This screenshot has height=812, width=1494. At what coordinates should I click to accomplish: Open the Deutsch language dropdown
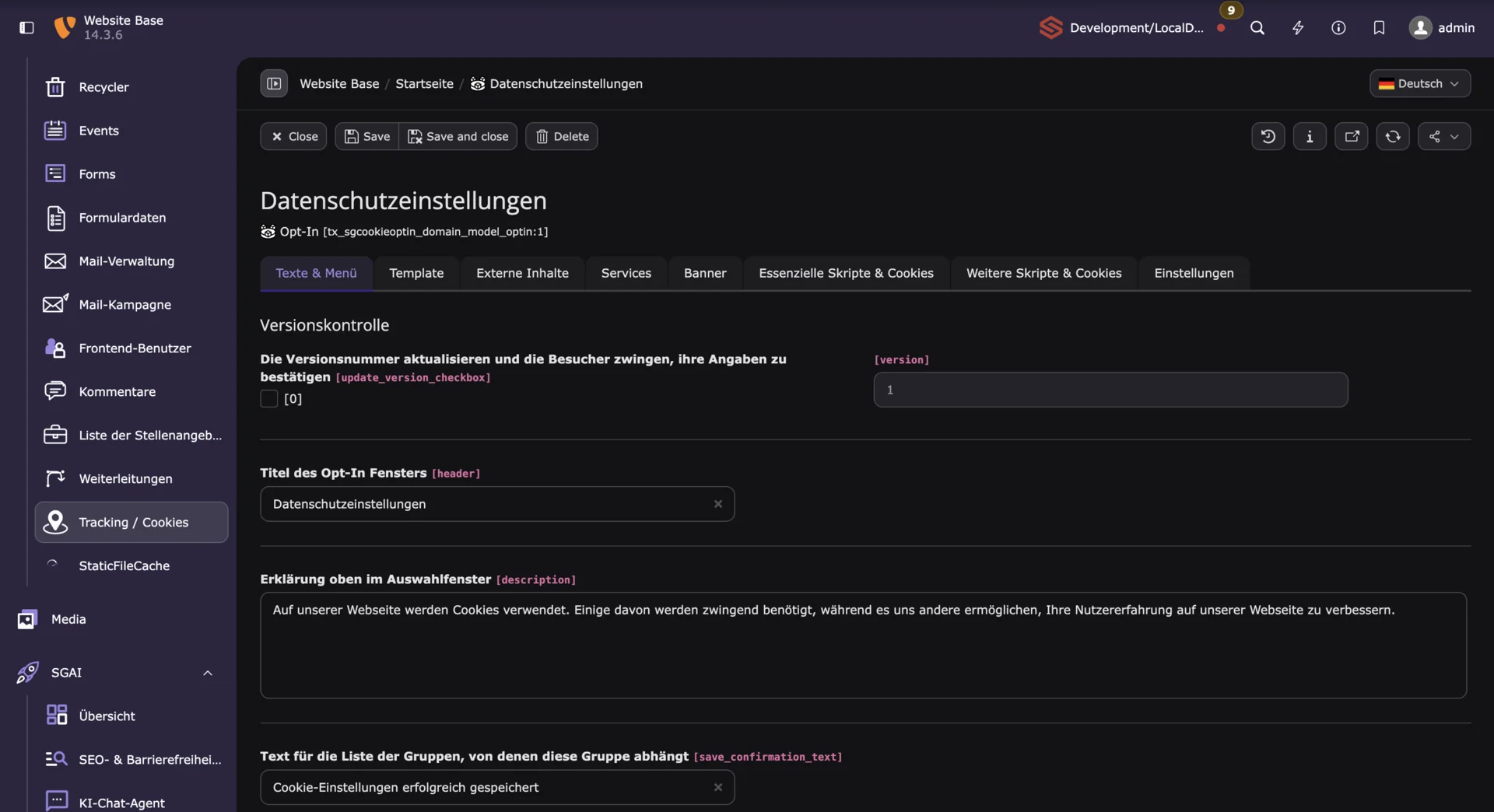point(1420,84)
